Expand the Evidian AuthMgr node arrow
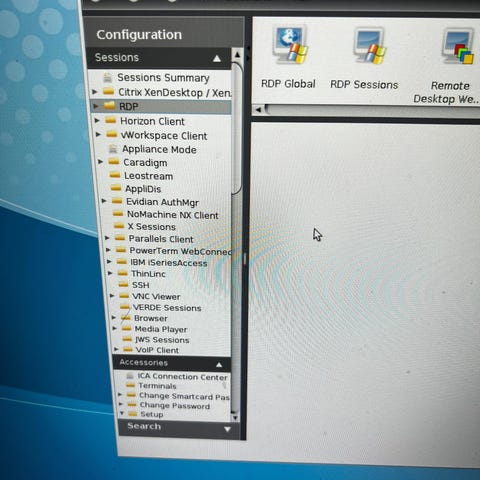Image resolution: width=480 pixels, height=480 pixels. click(104, 201)
